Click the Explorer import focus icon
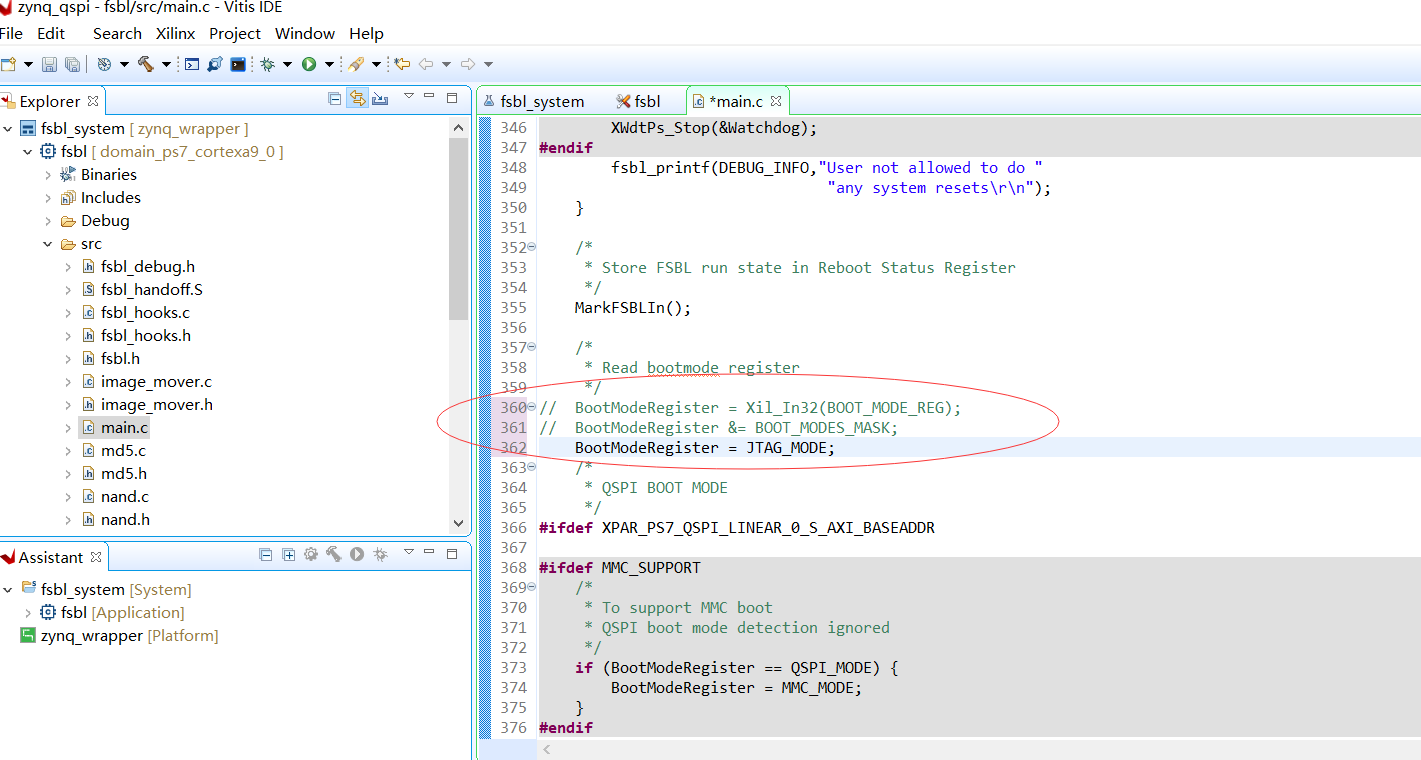The image size is (1421, 760). [x=380, y=98]
